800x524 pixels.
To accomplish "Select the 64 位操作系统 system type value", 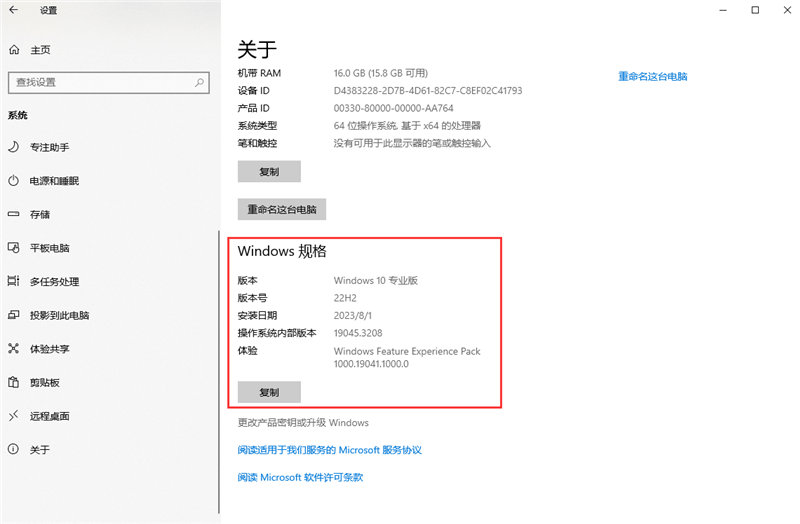I will pyautogui.click(x=407, y=126).
